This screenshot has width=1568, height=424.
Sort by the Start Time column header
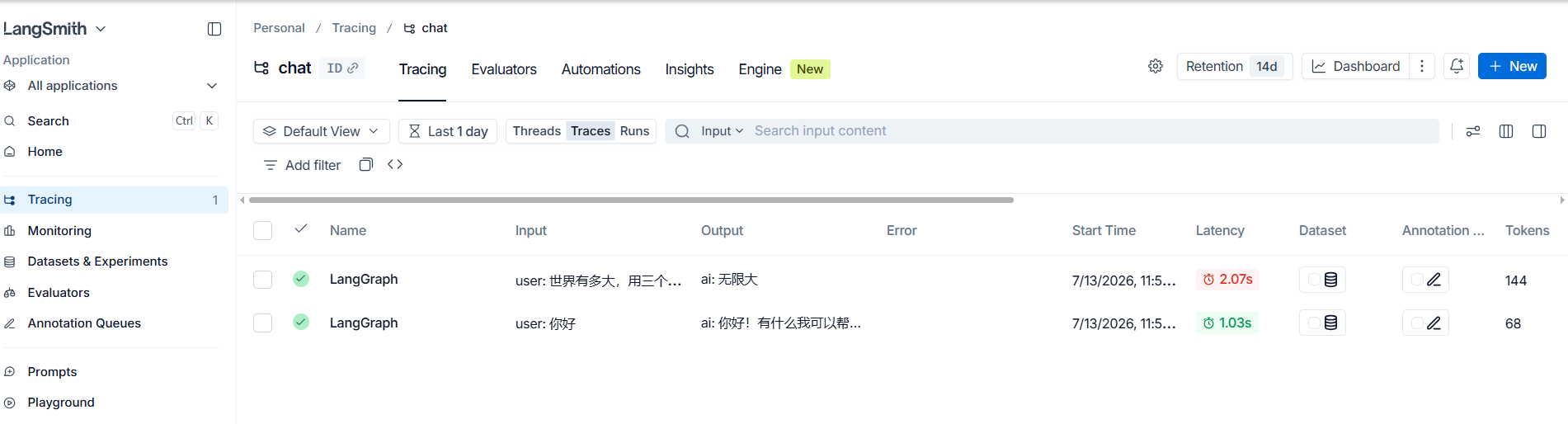1104,231
